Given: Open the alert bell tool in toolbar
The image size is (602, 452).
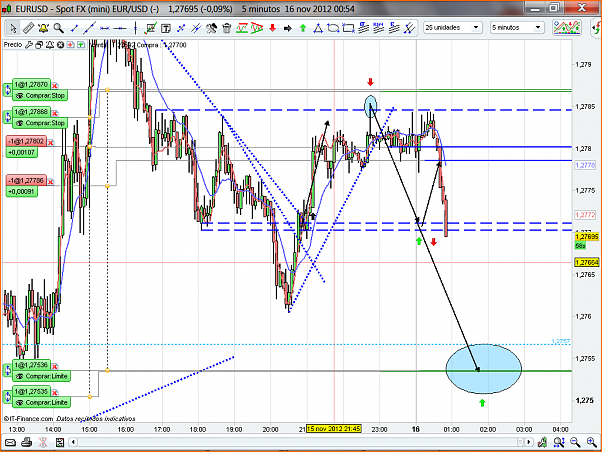Looking at the screenshot, I should [x=43, y=28].
